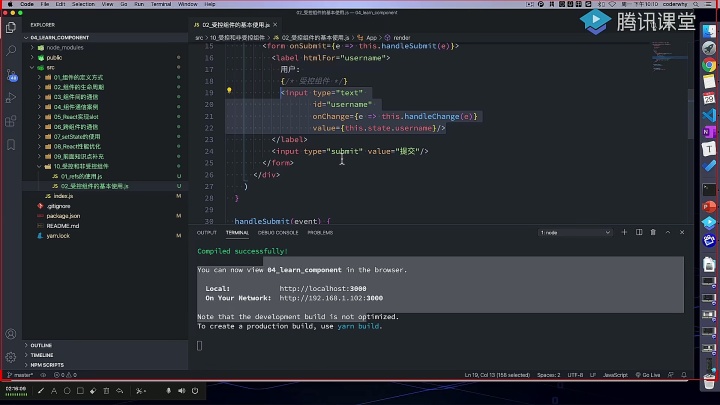Viewport: 720px width, 405px height.
Task: Open Visual Studio Code from the dock
Action: pos(709,115)
